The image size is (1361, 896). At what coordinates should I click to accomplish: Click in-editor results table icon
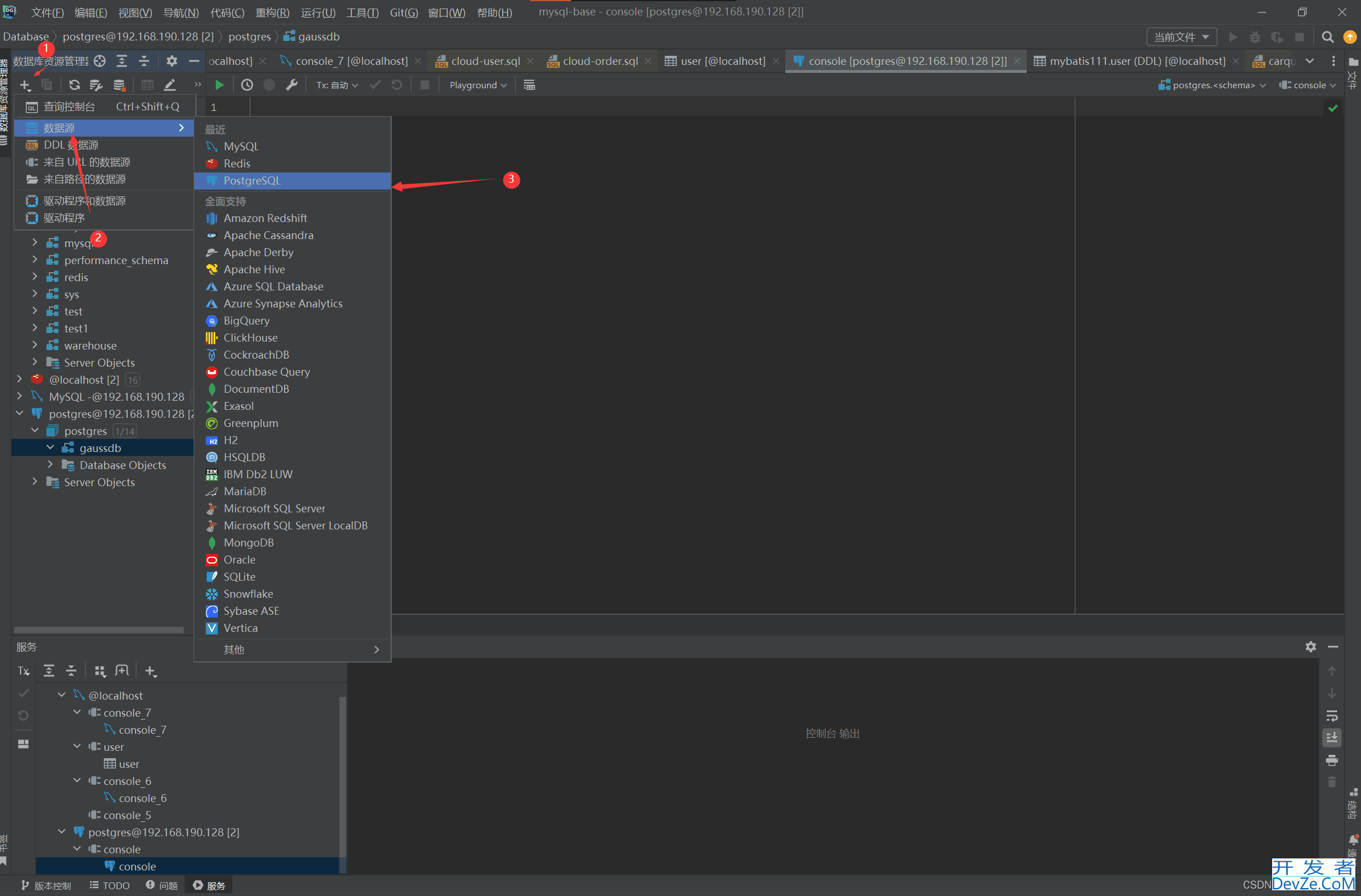(x=529, y=85)
